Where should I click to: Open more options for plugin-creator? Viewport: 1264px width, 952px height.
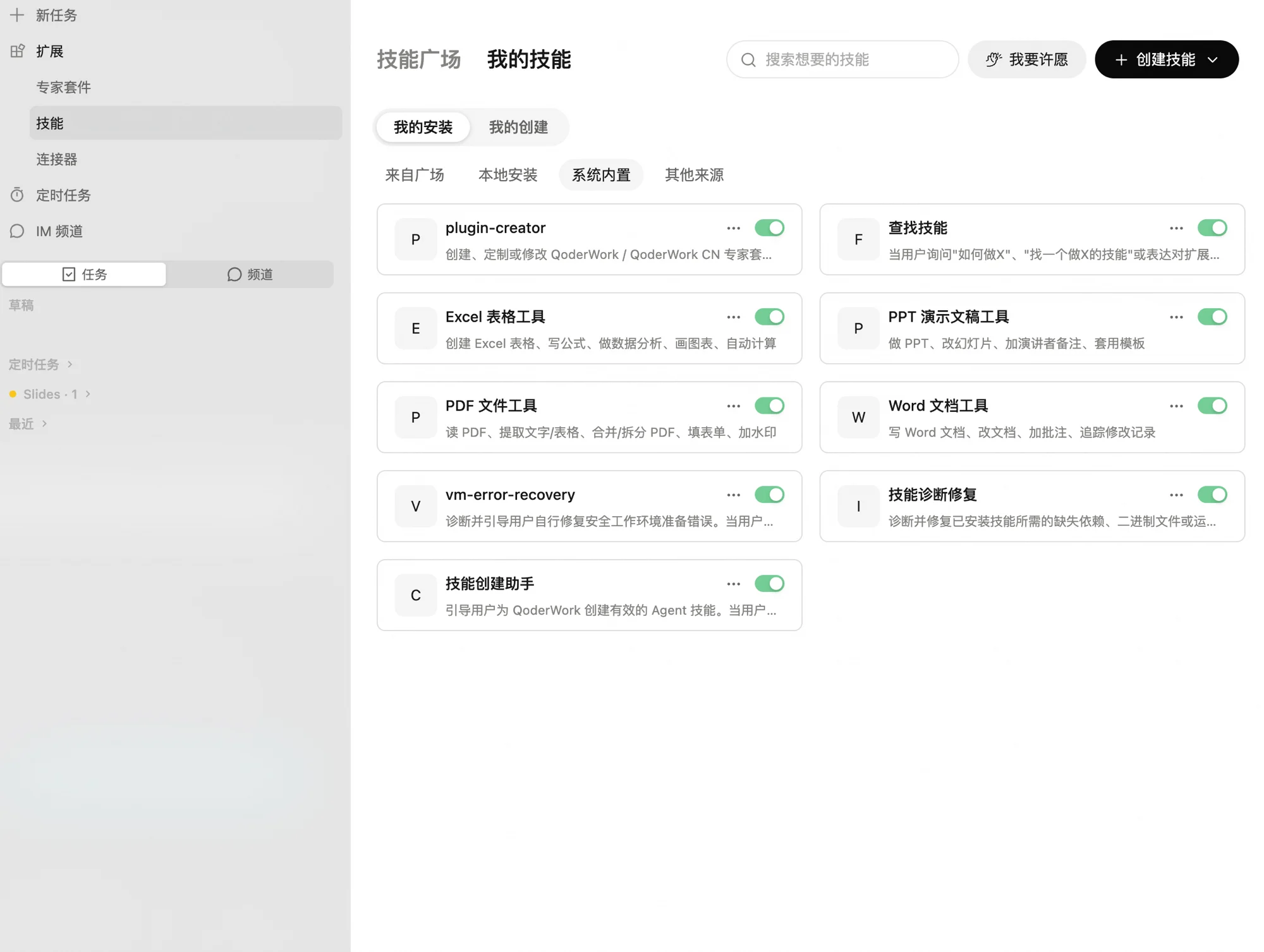[733, 228]
